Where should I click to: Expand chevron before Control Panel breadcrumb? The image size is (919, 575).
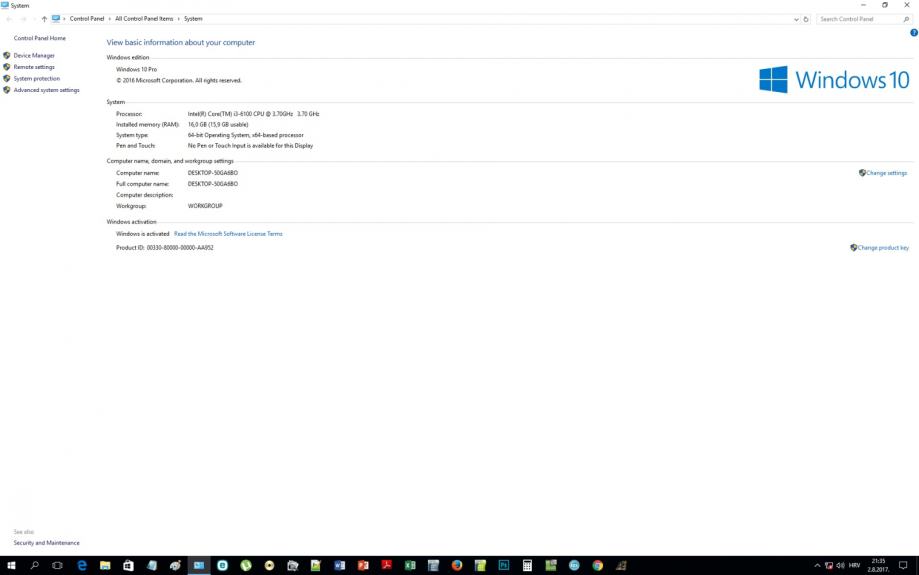[64, 19]
